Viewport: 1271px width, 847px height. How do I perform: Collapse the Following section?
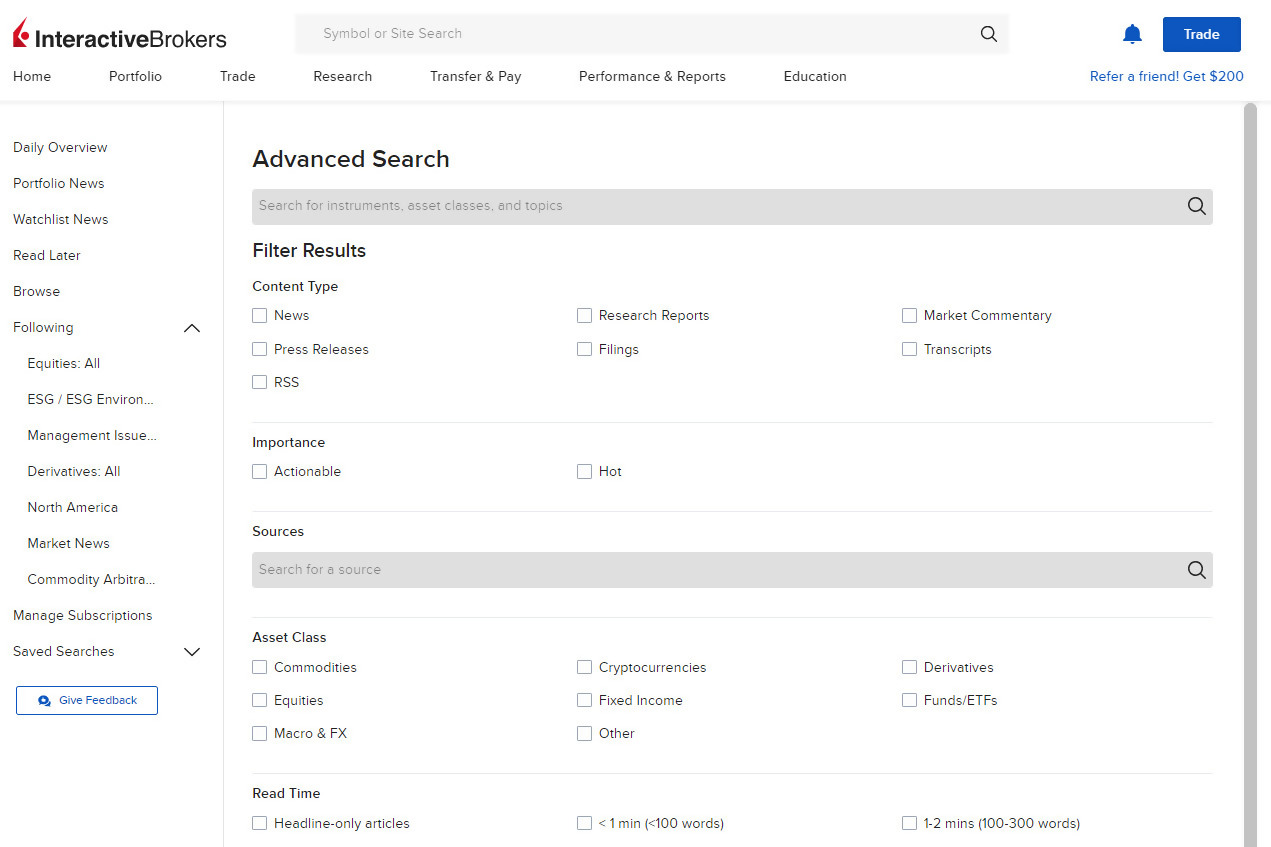point(191,327)
